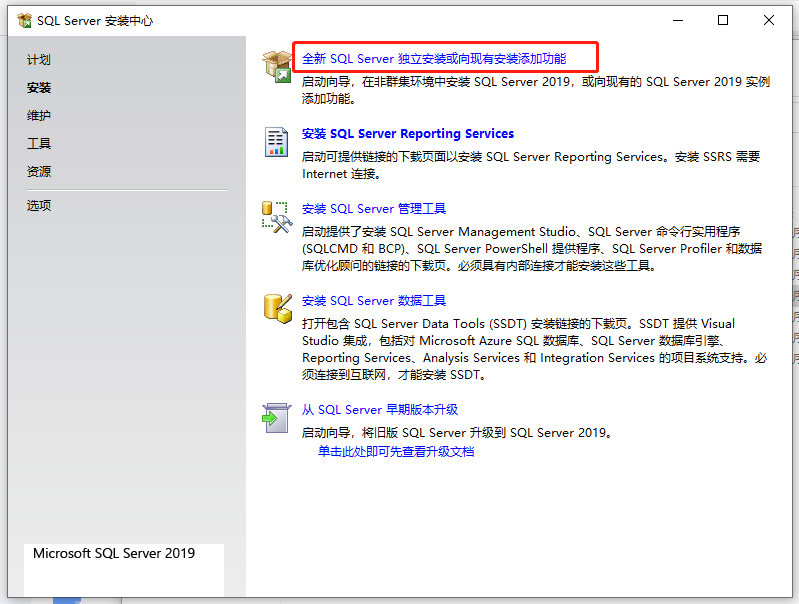Screen dimensions: 799x604
Task: Maximize the SQL Server 安装中心 window
Action: [x=723, y=20]
